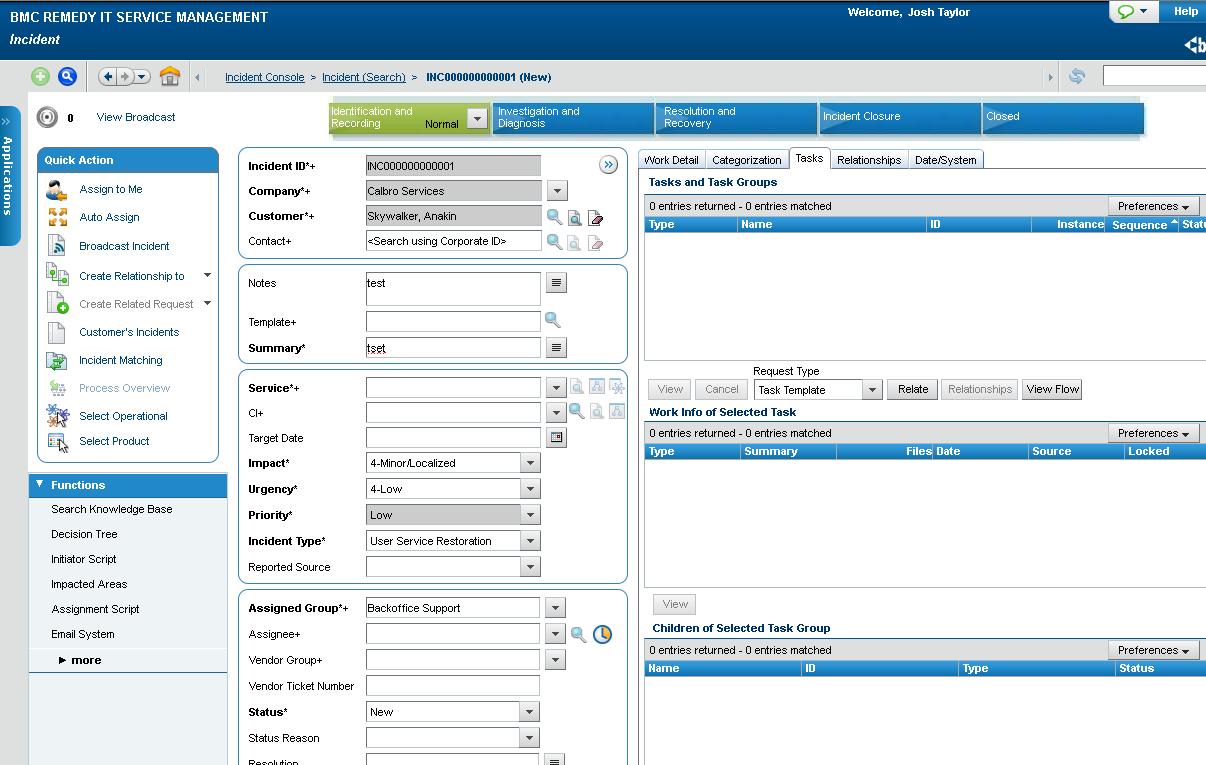1206x765 pixels.
Task: Click the View Flow button
Action: click(x=1052, y=390)
